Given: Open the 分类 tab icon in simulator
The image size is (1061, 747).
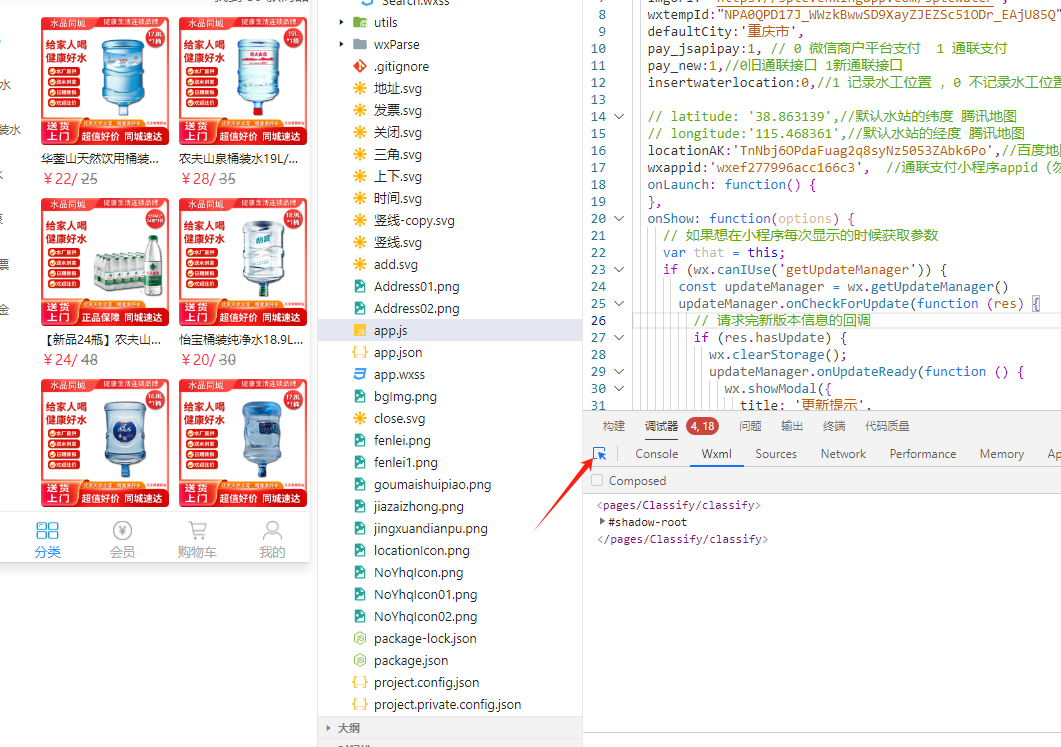Looking at the screenshot, I should click(x=47, y=530).
